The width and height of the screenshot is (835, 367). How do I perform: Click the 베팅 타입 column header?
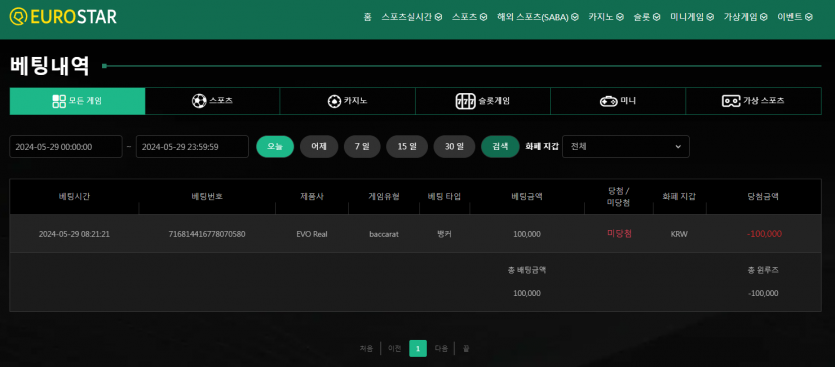point(444,196)
